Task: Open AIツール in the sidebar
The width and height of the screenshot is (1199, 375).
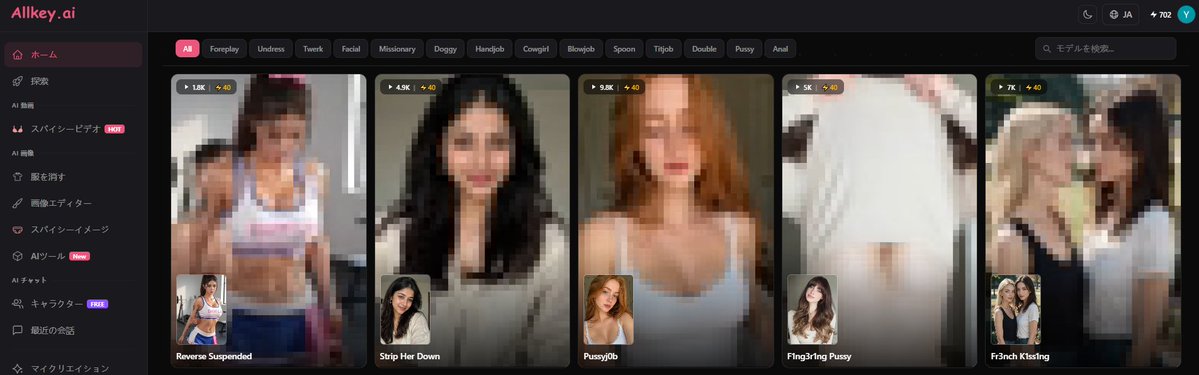Action: 73,256
